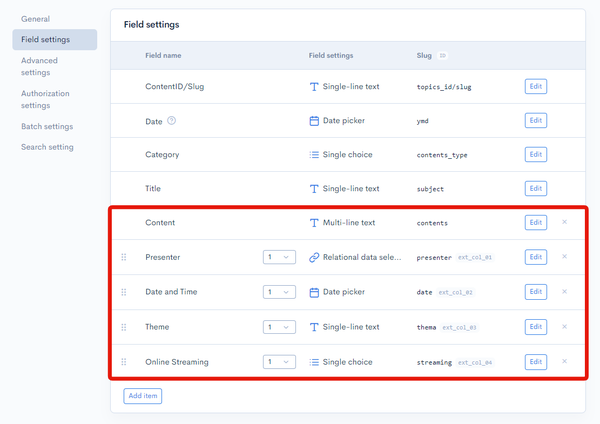Grab the drag handle for Presenter
Viewport: 600px width, 424px height.
pyautogui.click(x=124, y=257)
